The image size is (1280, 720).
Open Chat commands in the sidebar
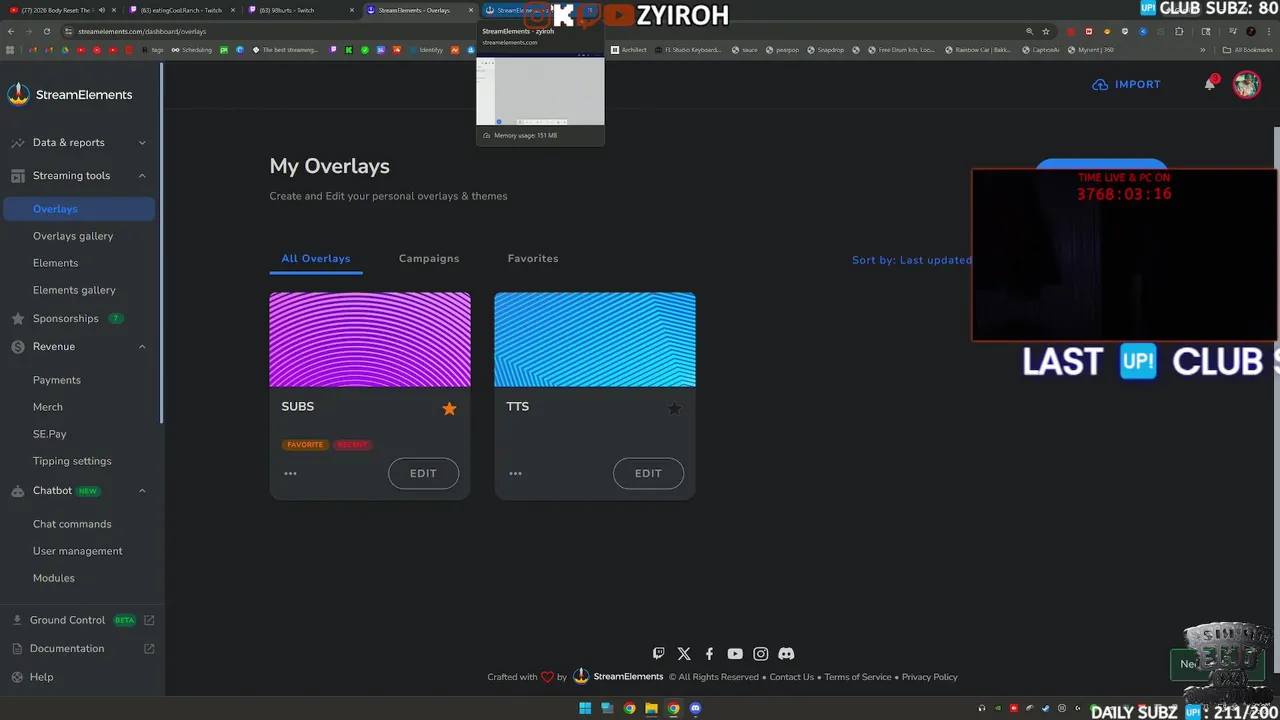tap(72, 524)
